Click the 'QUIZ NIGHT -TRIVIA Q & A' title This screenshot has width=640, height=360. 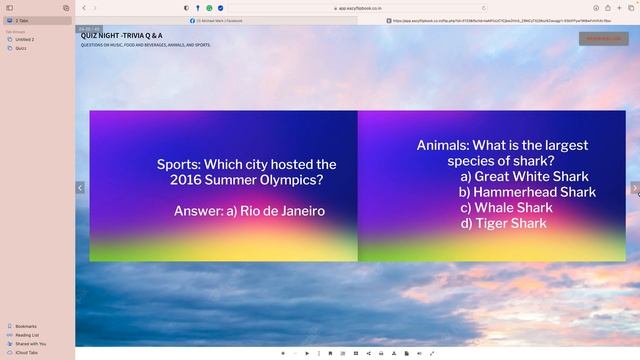[122, 36]
